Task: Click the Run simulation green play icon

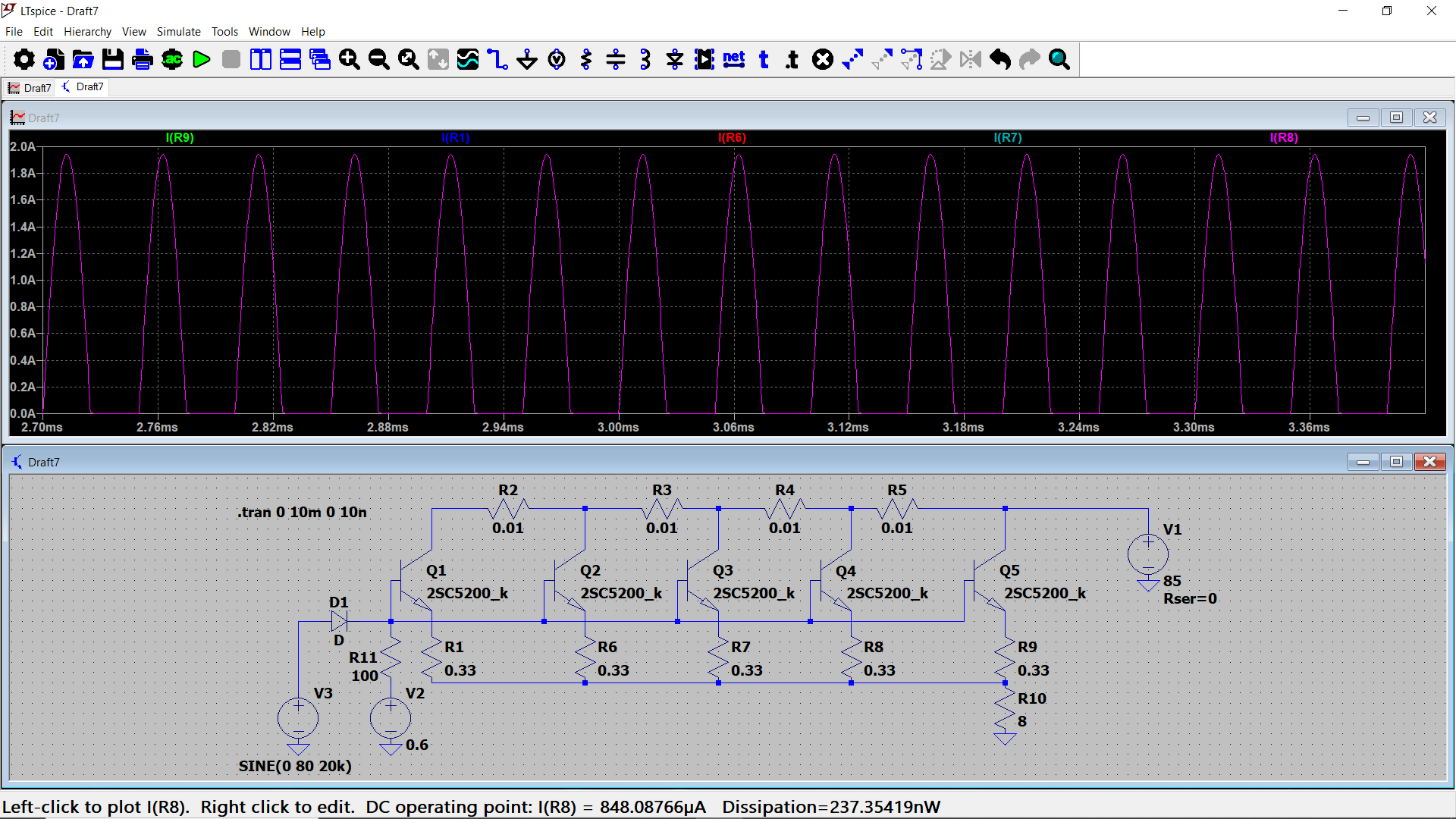Action: tap(202, 59)
